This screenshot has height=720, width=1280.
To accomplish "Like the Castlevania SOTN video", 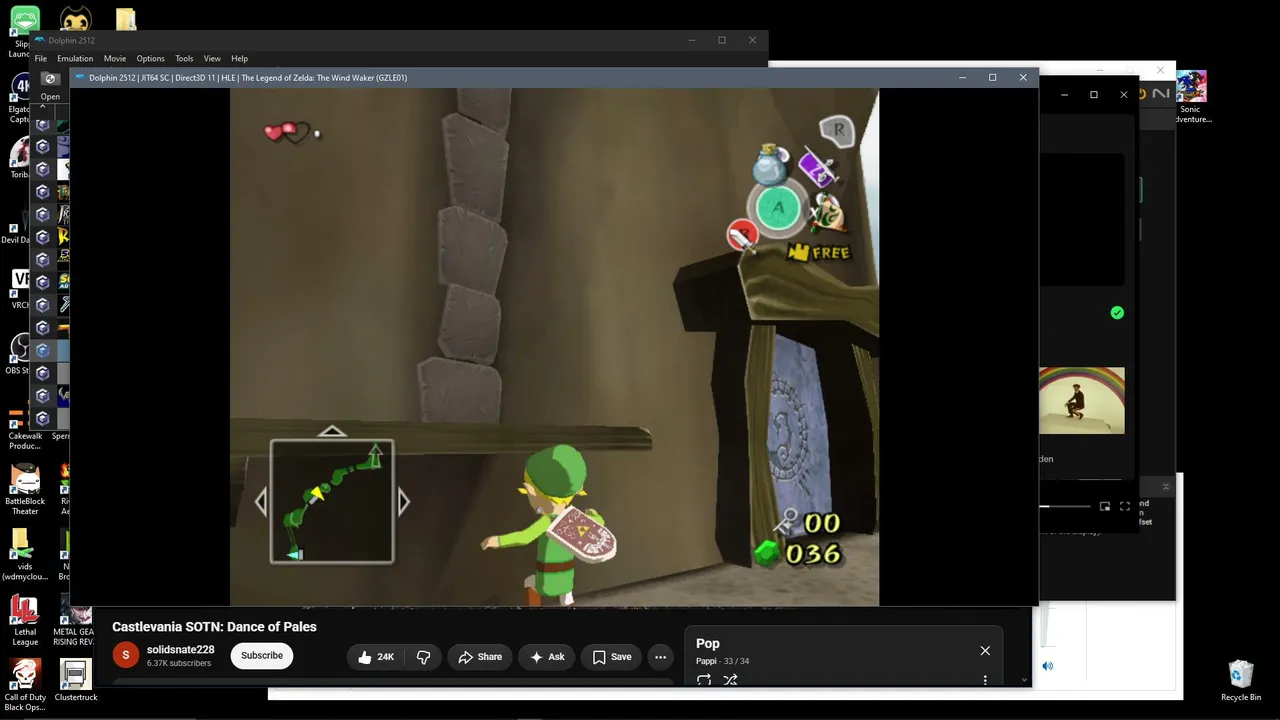I will click(376, 657).
